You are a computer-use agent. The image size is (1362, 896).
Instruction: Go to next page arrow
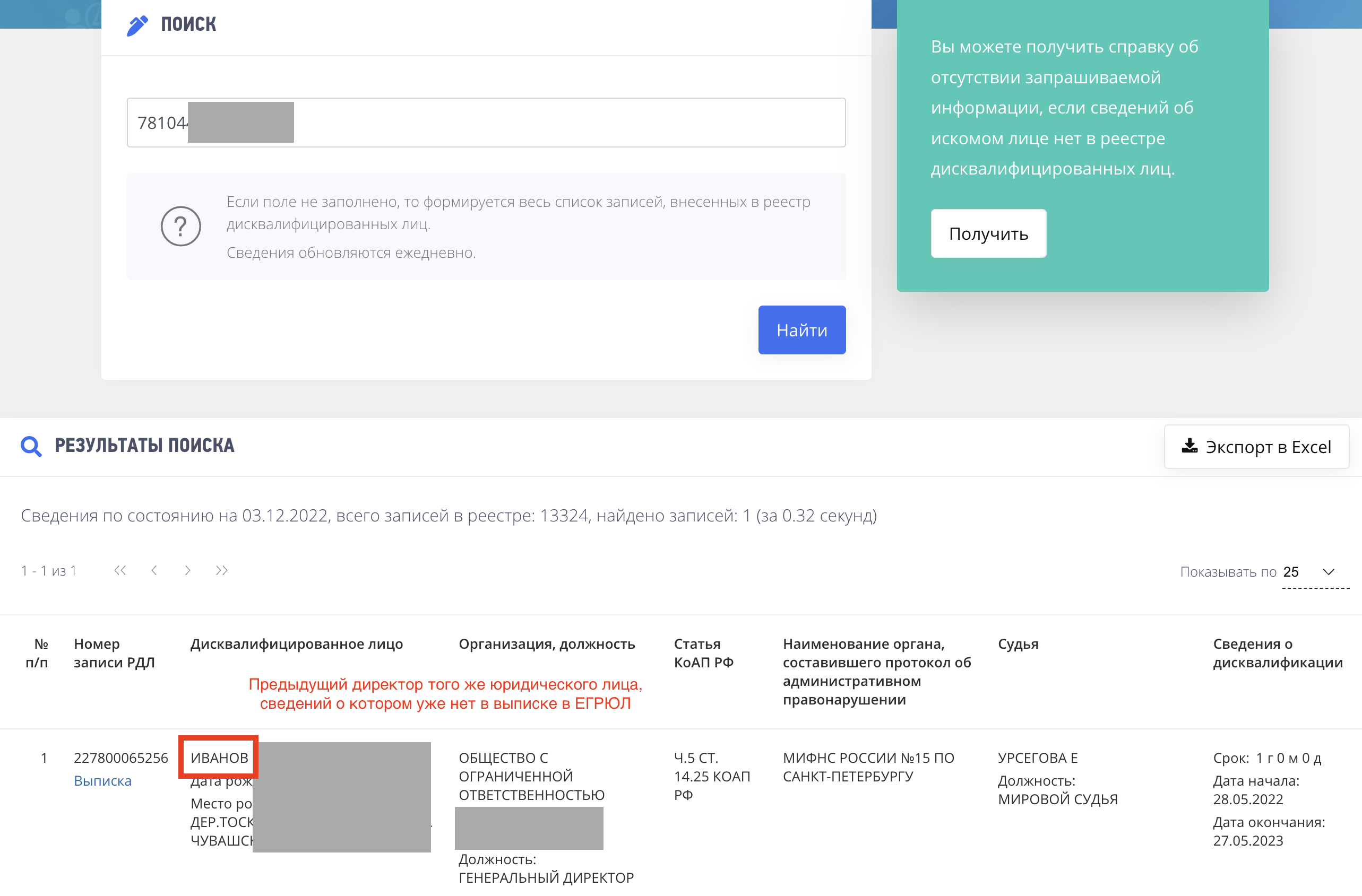click(188, 571)
